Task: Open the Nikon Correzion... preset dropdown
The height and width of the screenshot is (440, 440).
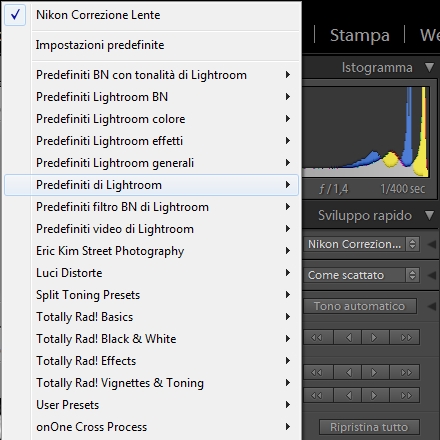Action: point(362,244)
